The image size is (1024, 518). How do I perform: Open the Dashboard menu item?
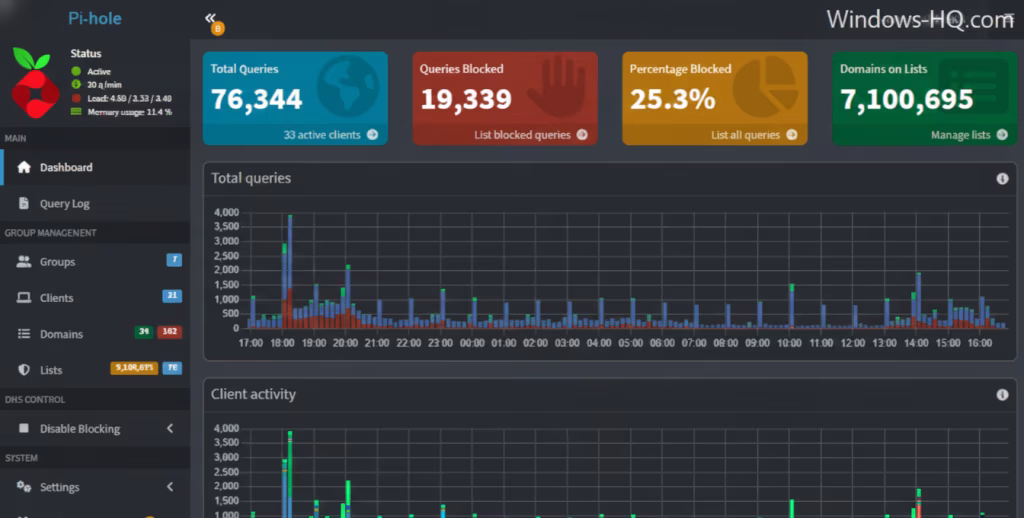(x=95, y=167)
